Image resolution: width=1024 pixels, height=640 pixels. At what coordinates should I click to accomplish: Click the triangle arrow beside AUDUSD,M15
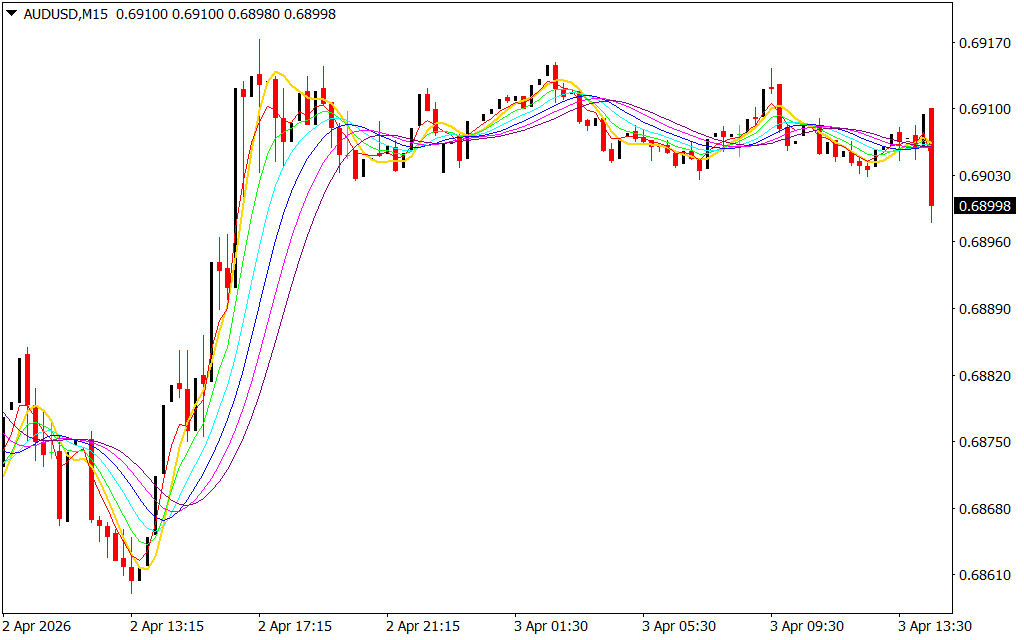tap(10, 13)
